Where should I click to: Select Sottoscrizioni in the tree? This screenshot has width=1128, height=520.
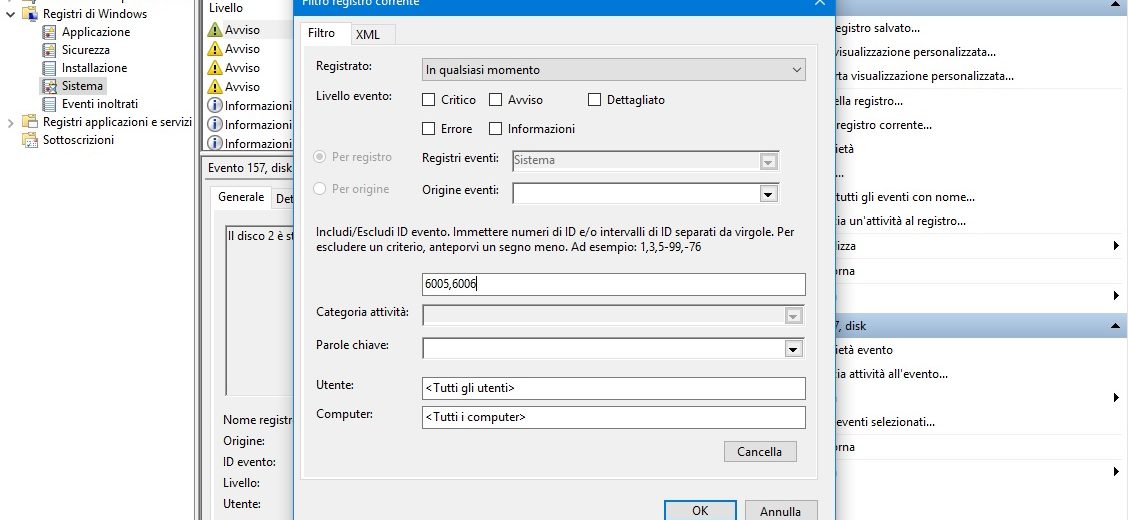[78, 140]
